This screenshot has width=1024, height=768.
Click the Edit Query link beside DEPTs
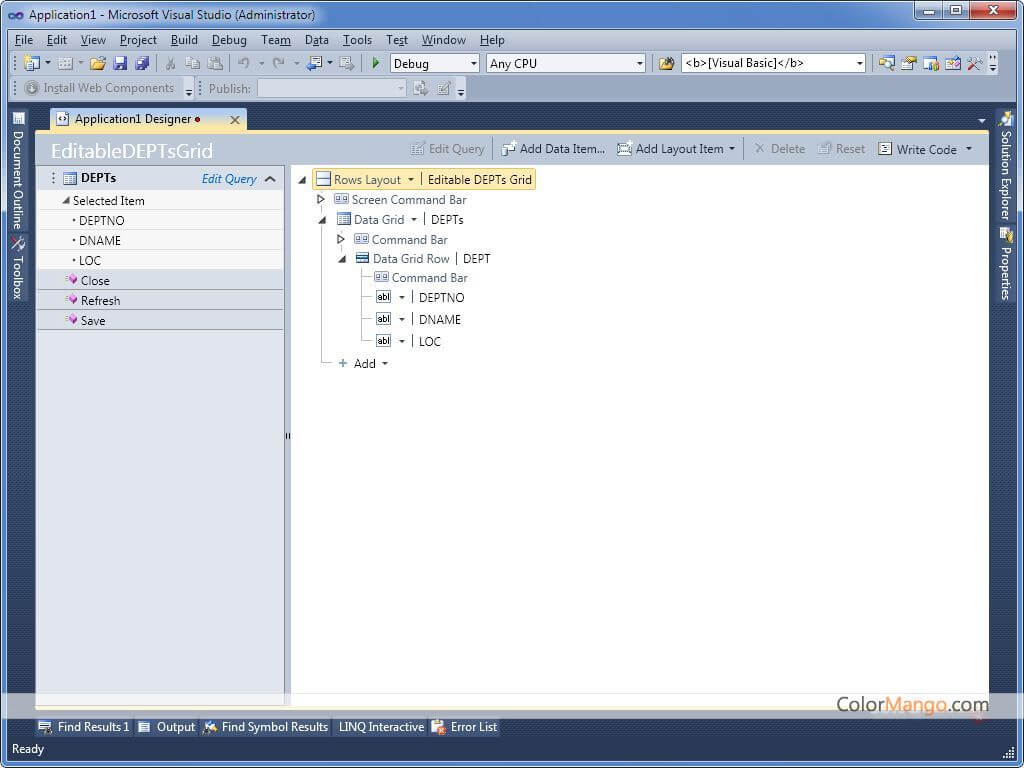coord(229,179)
